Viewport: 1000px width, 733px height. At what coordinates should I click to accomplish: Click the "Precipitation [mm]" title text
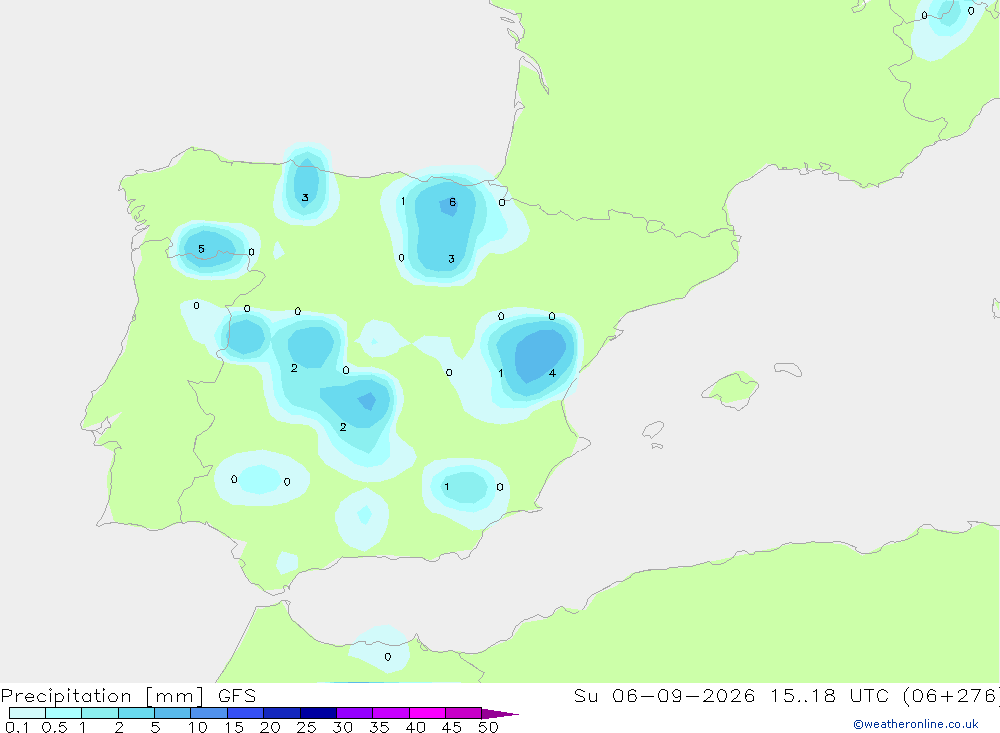point(103,696)
